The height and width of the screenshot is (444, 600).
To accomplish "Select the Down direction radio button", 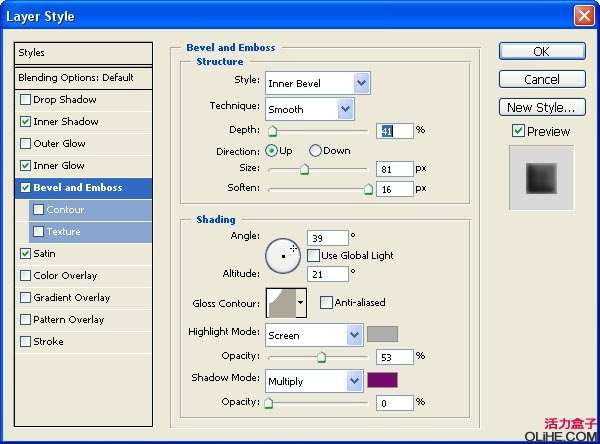I will point(315,151).
